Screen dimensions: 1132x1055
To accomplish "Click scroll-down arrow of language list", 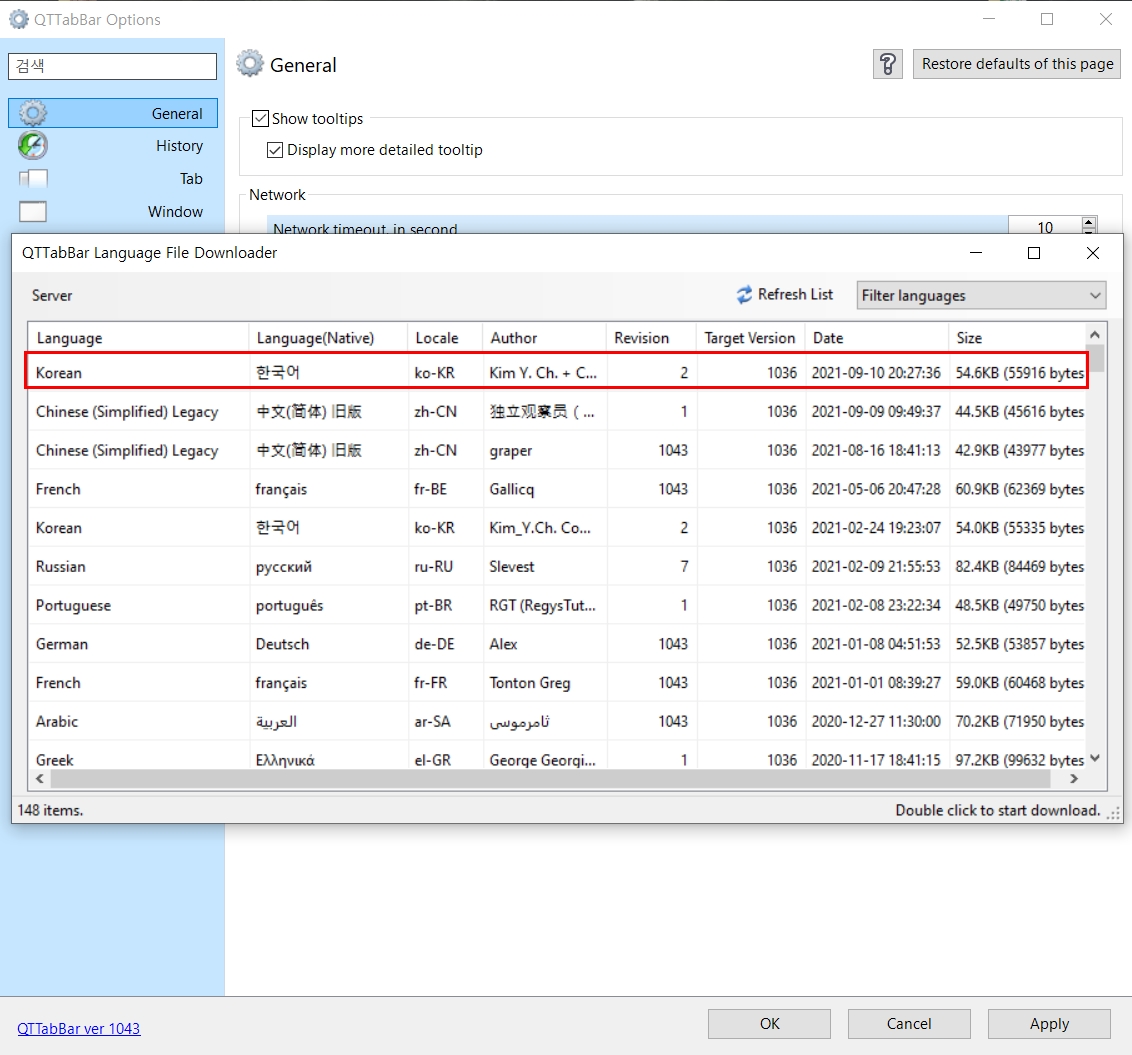I will click(1095, 758).
